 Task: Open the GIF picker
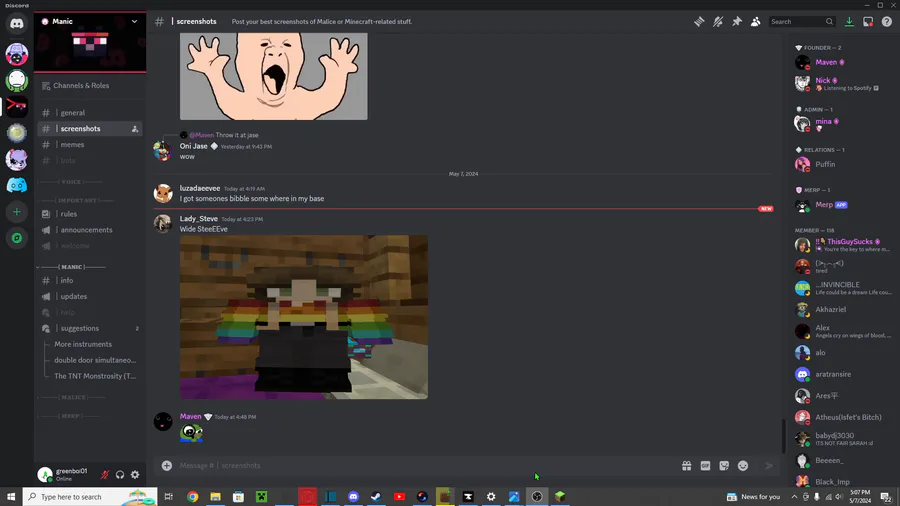(x=705, y=466)
